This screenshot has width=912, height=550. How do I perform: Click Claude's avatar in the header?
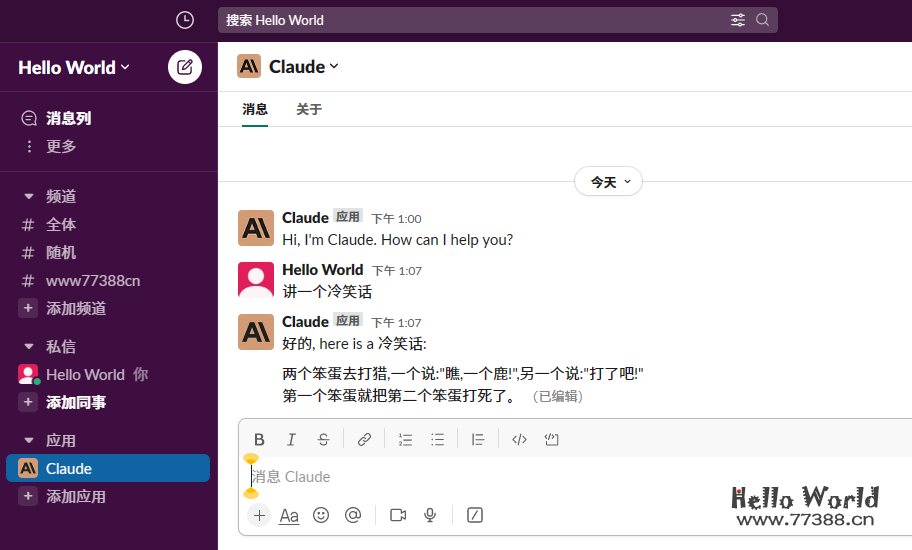[x=249, y=66]
